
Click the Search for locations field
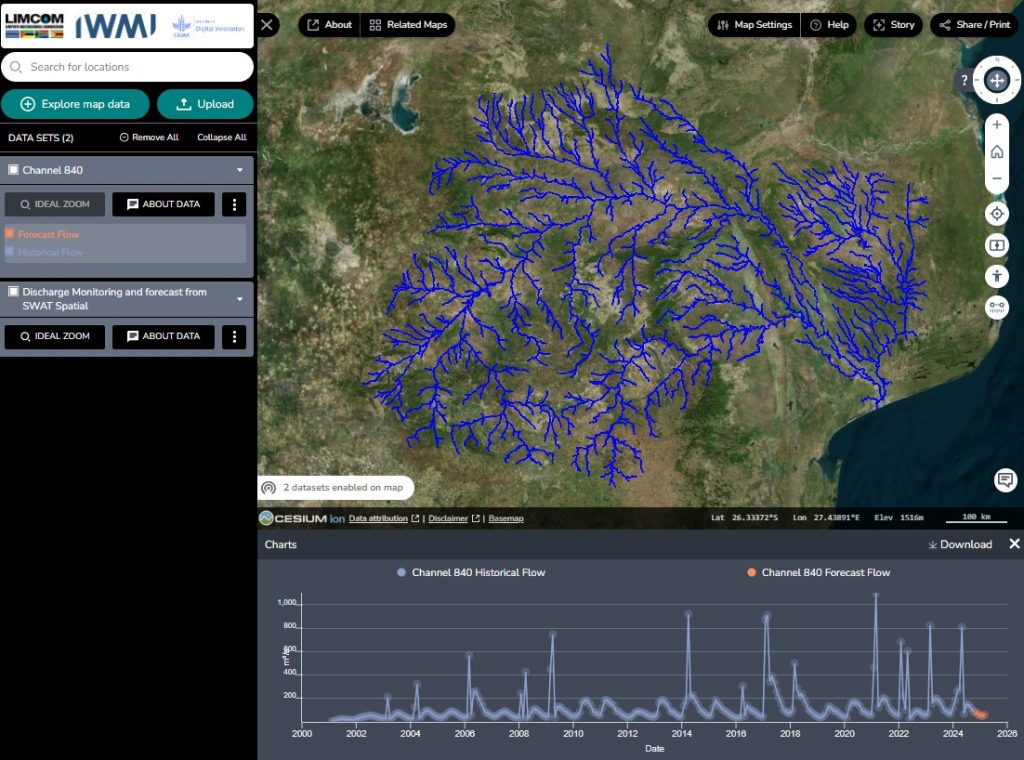coord(127,67)
